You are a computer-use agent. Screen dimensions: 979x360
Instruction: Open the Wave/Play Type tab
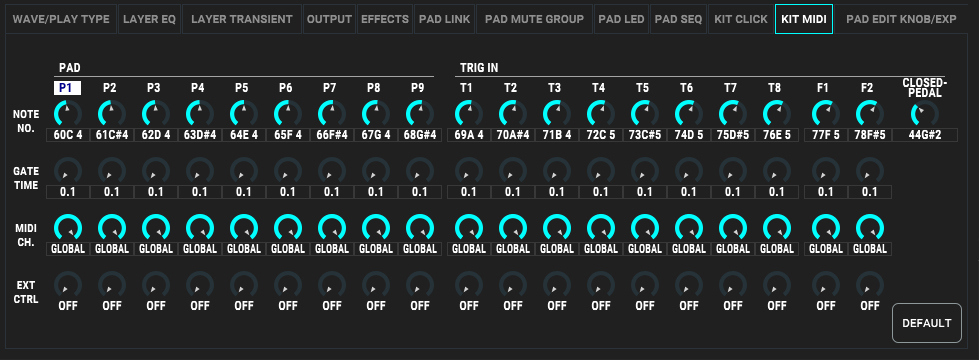(61, 19)
